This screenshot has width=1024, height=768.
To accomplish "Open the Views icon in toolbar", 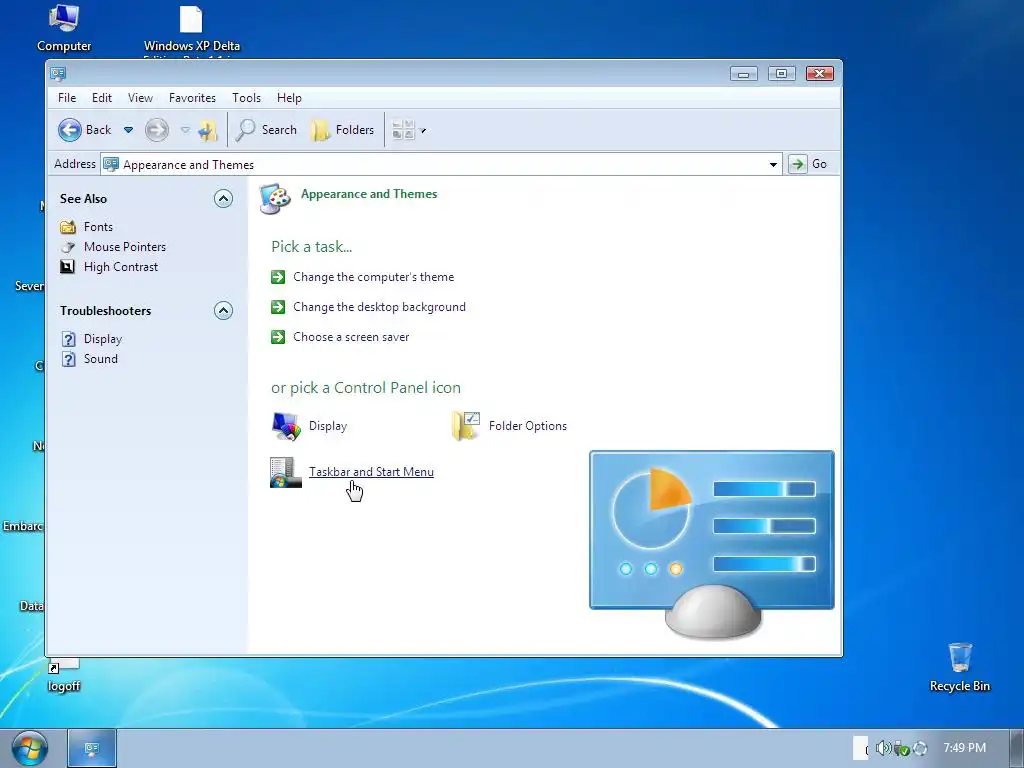I will [x=403, y=130].
